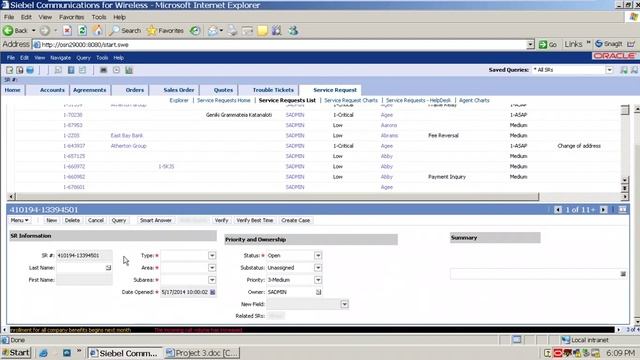Click the first Siebel toolbar icon
640x360 pixels.
click(x=9, y=70)
